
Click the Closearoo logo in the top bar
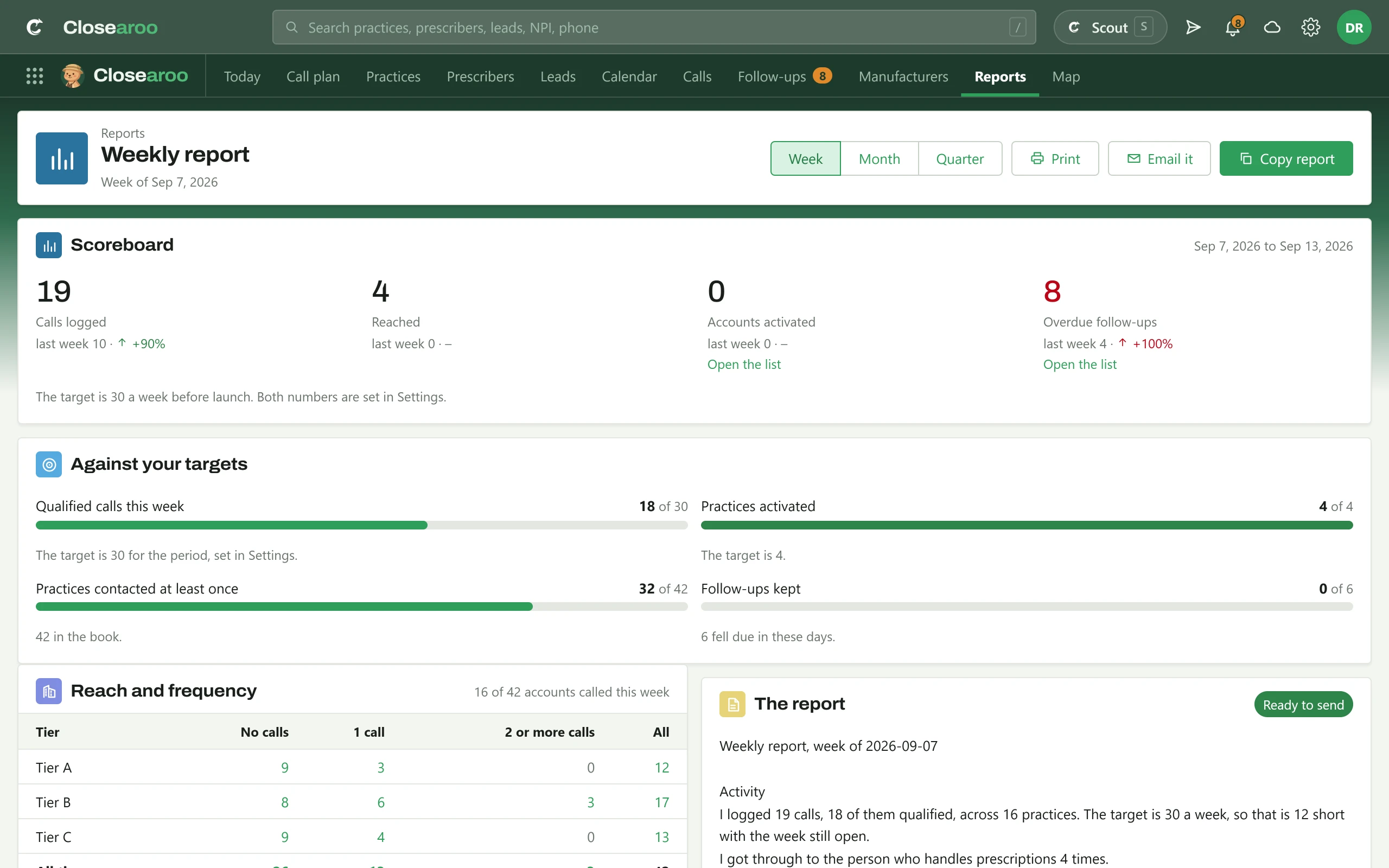(92, 27)
